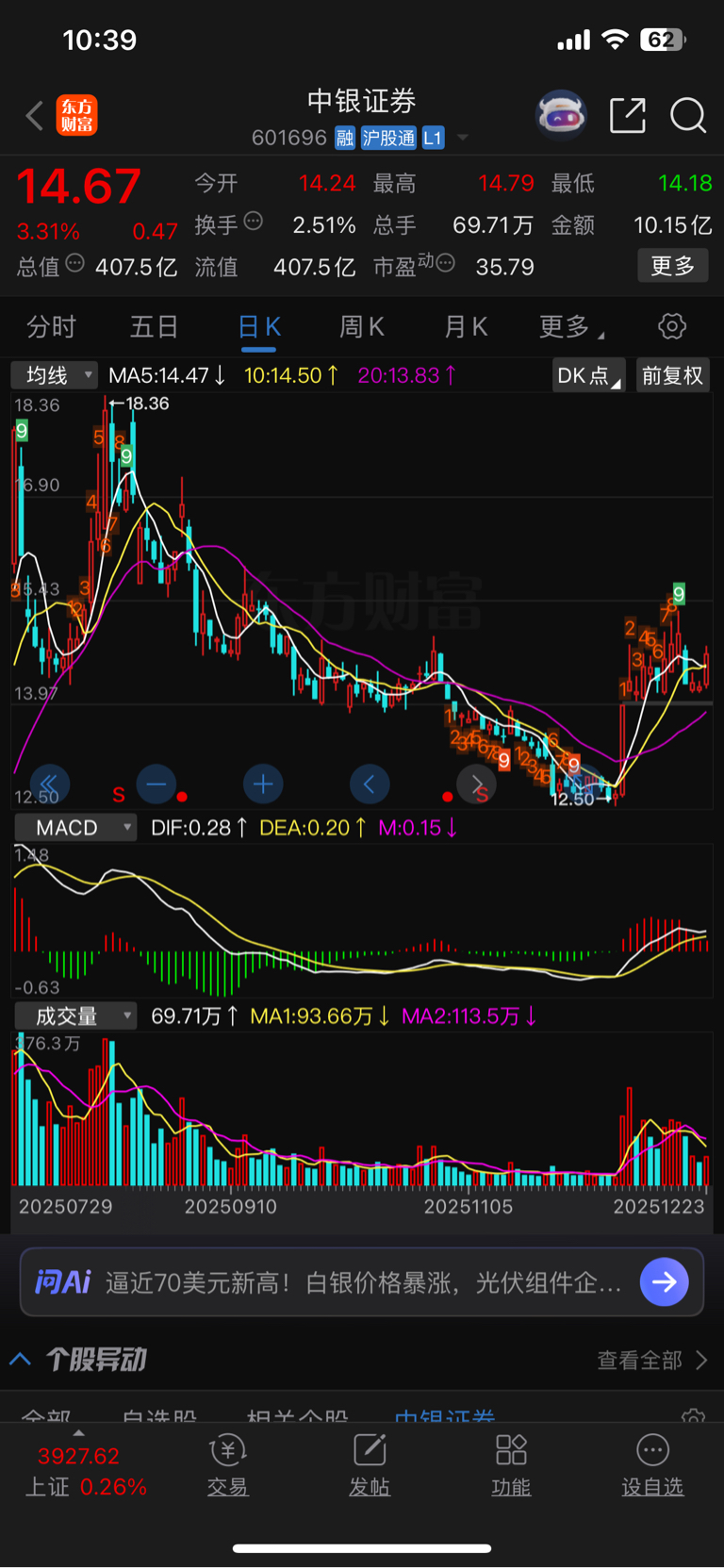Switch to 五日 tab
The width and height of the screenshot is (724, 1568).
[154, 327]
